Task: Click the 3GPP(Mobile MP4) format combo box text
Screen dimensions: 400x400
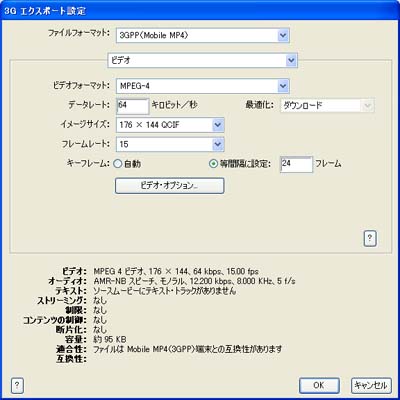Action: pos(153,35)
